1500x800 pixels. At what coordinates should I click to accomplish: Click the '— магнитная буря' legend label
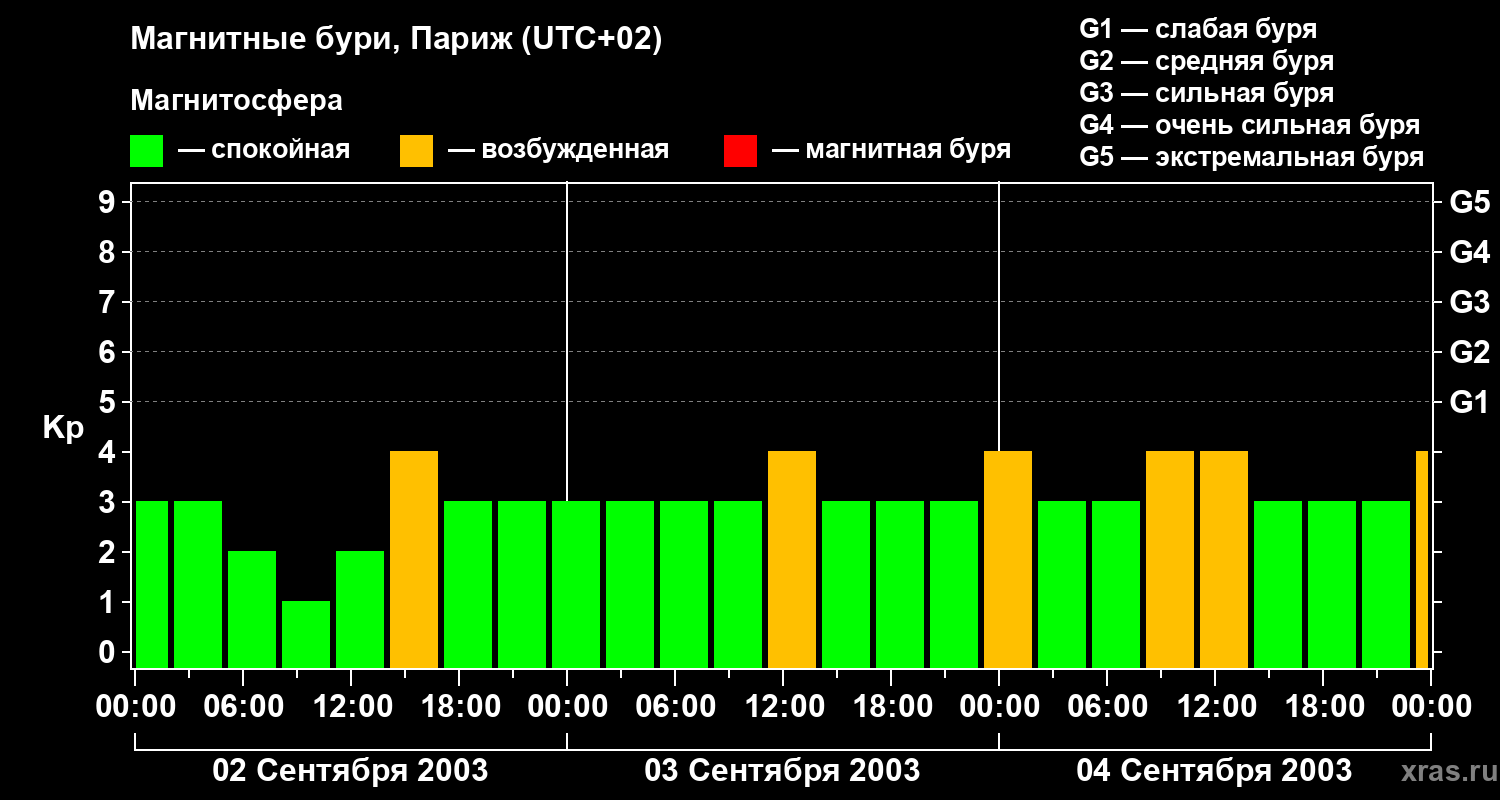click(891, 150)
